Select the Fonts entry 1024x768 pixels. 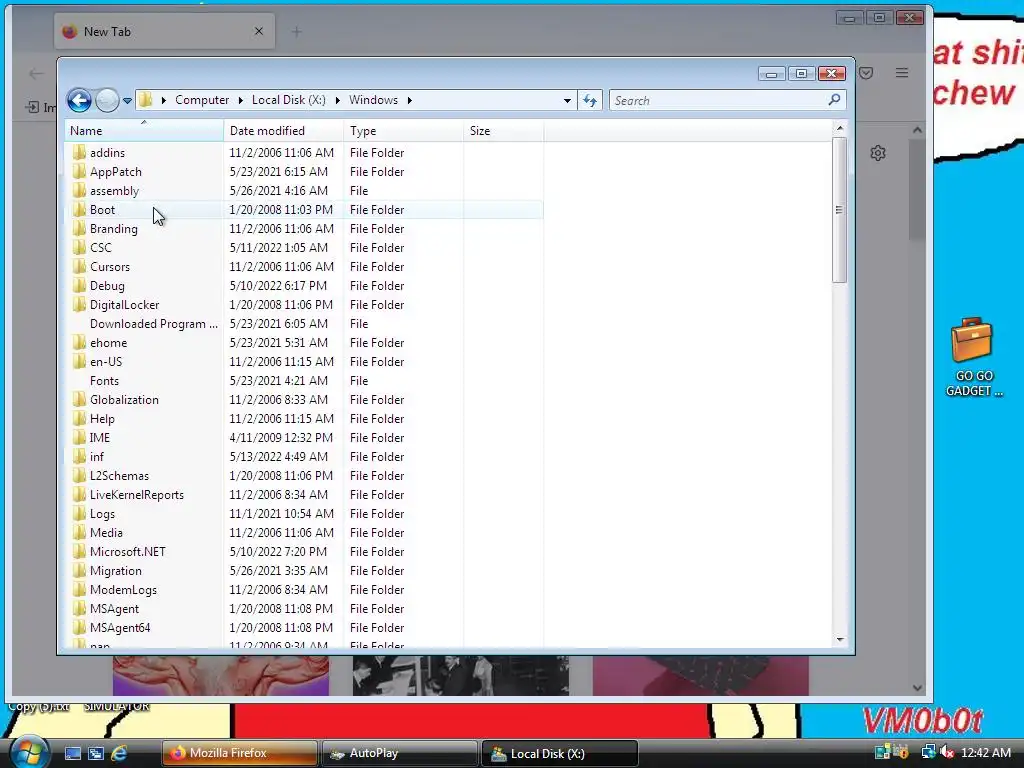click(104, 380)
